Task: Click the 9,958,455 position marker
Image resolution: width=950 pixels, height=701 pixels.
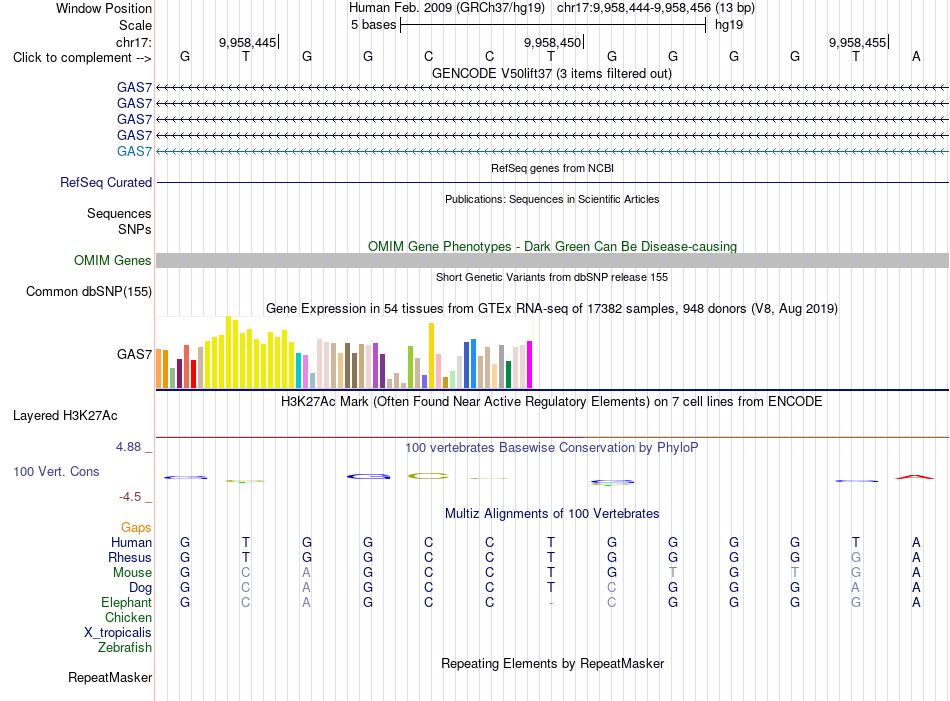Action: (857, 42)
